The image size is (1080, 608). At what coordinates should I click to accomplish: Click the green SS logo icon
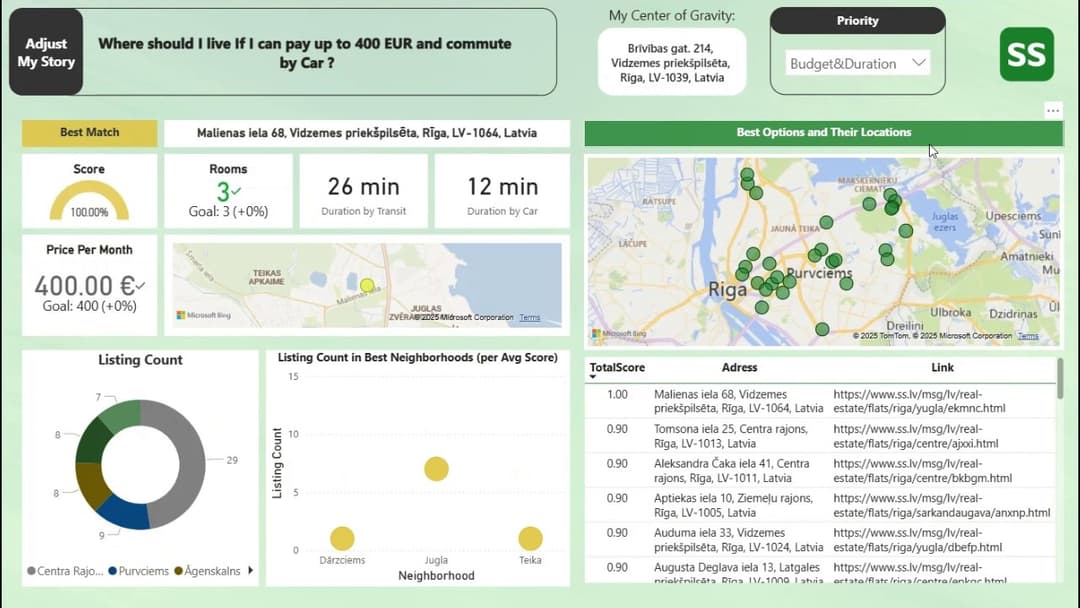pyautogui.click(x=1026, y=54)
